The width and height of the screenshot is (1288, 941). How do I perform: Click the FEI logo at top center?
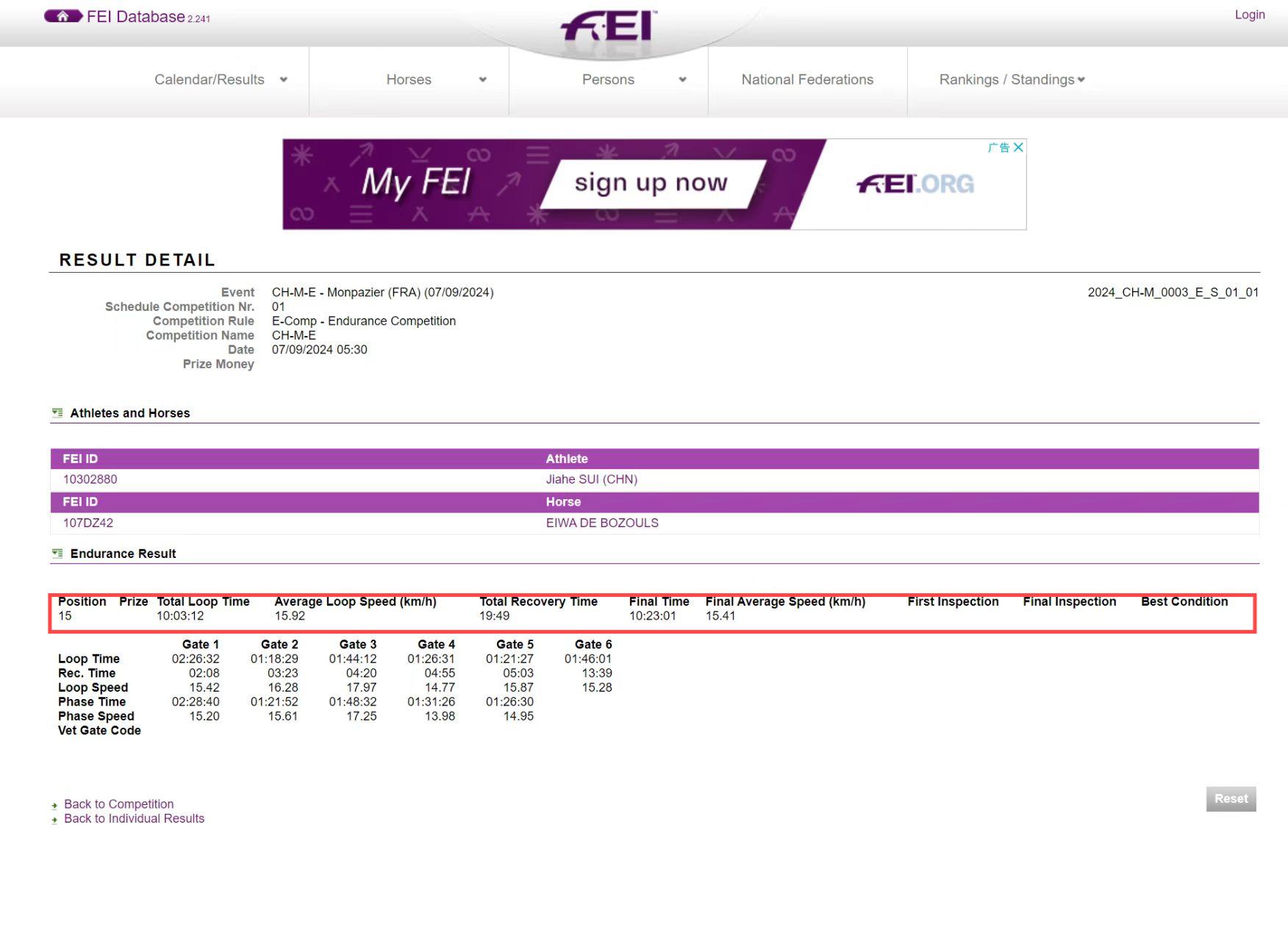[x=609, y=27]
